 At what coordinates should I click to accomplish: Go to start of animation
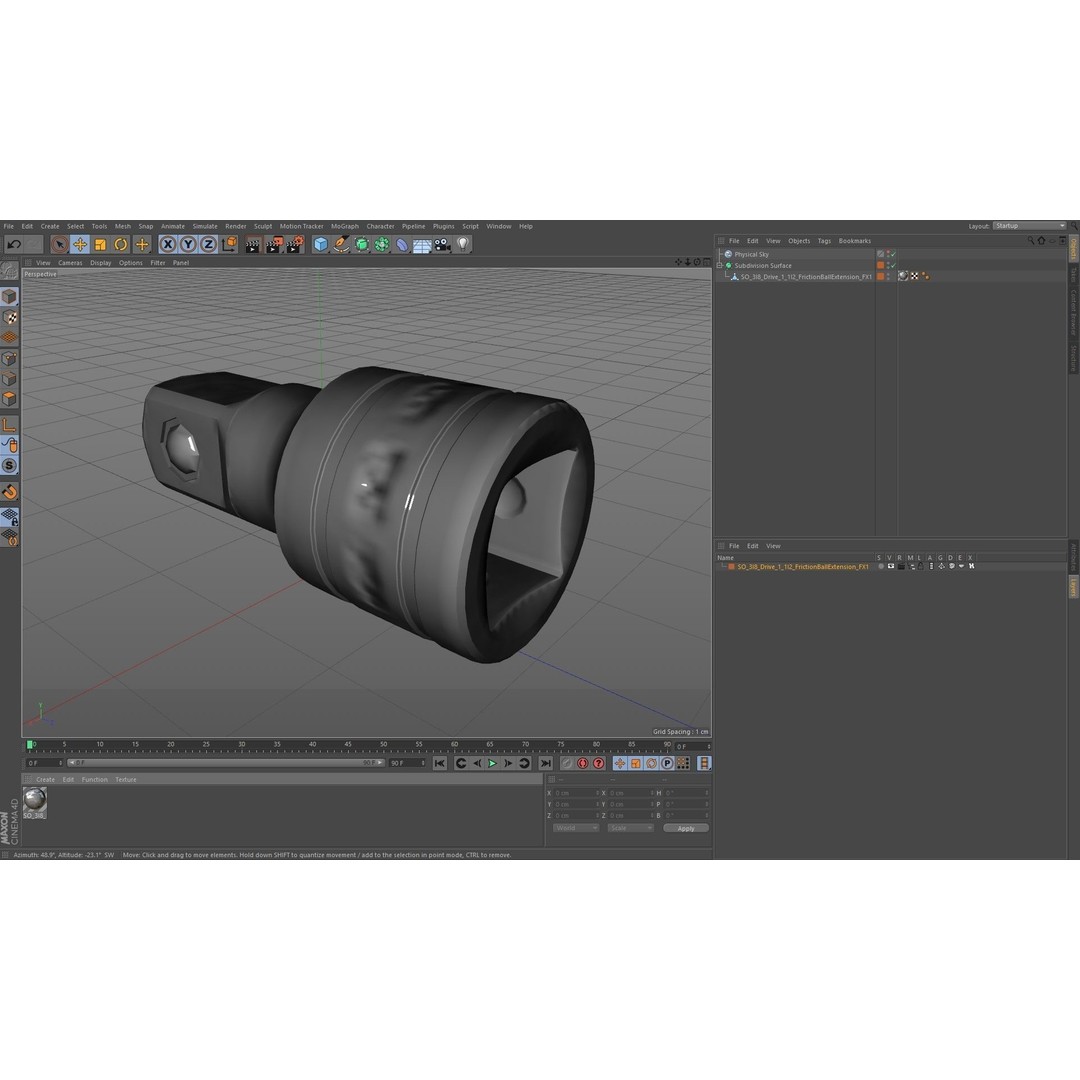click(439, 763)
